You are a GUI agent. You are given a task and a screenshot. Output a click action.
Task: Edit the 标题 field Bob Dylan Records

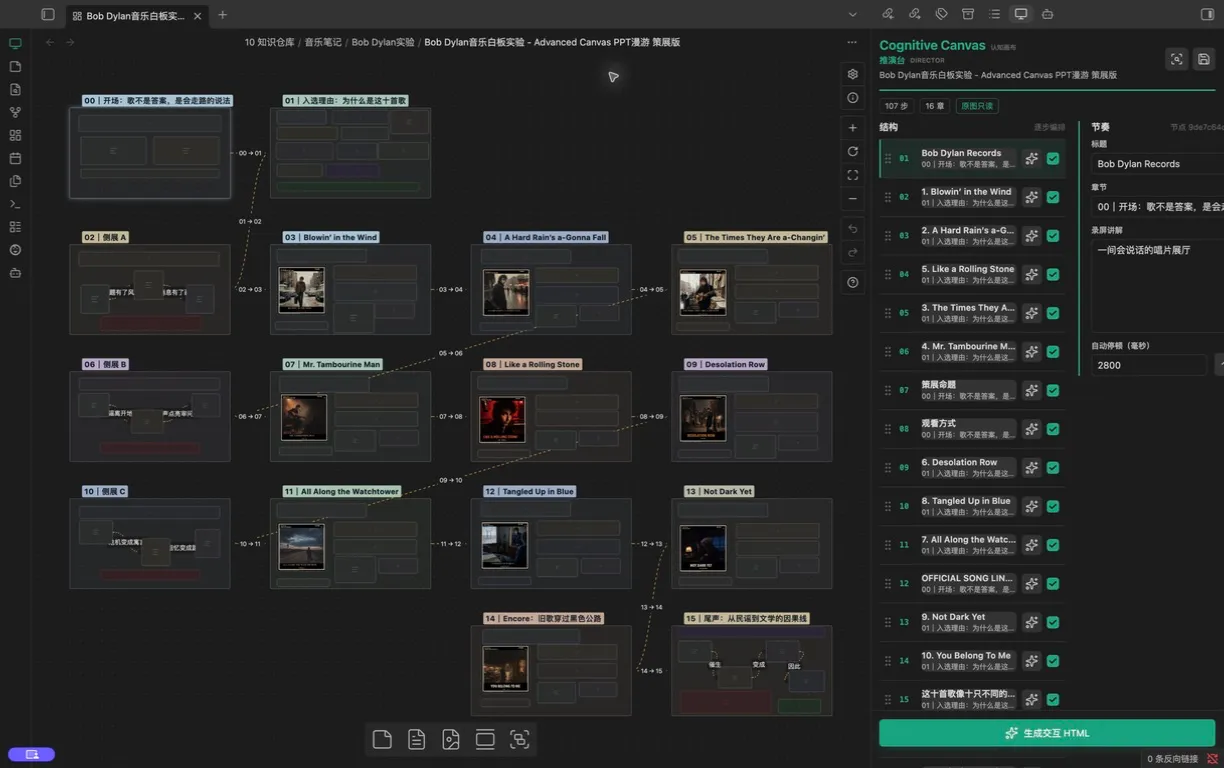[1158, 164]
